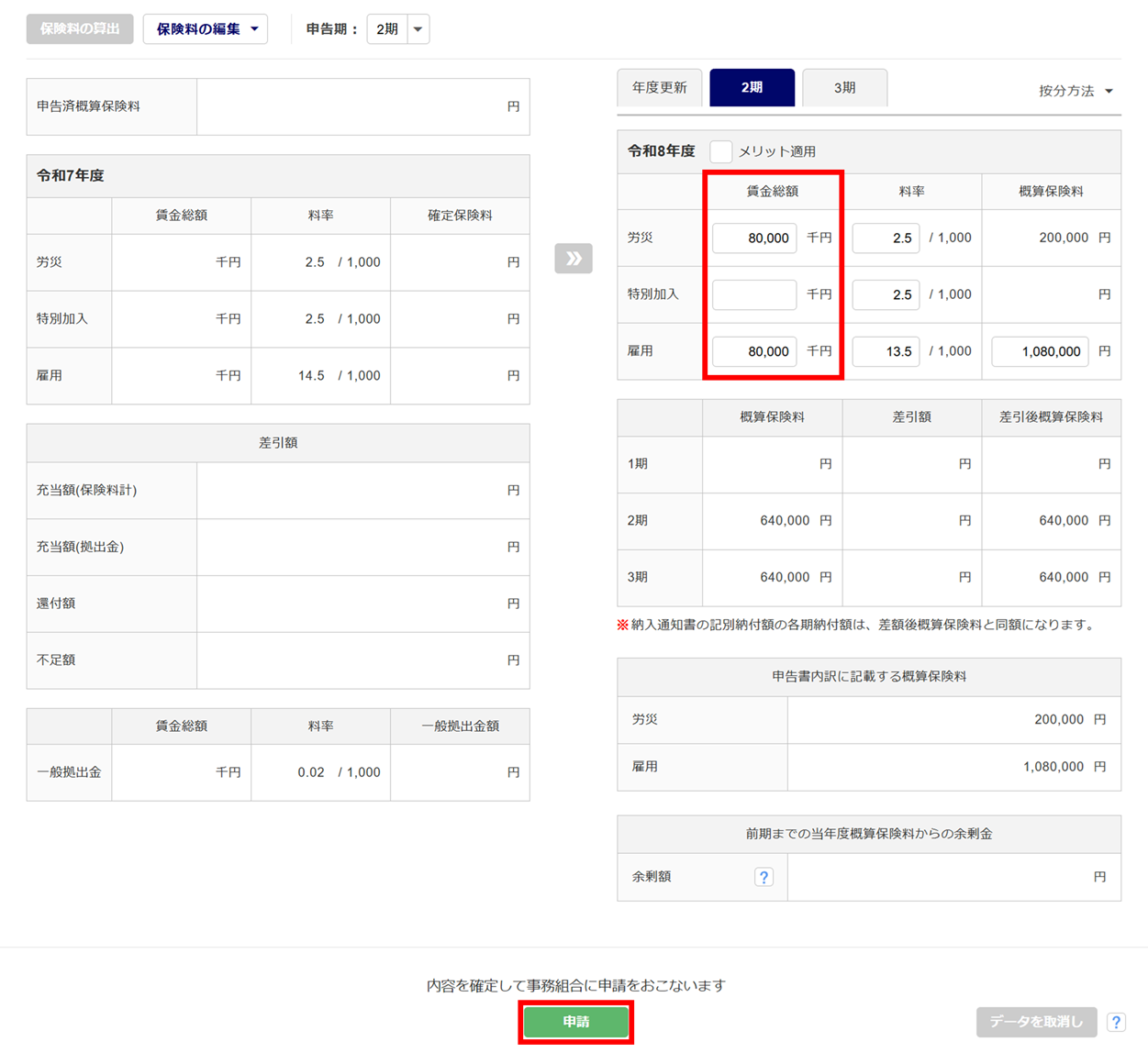Click 14.5 / 1,000 雇用 rate text
The width and height of the screenshot is (1148, 1064).
(x=339, y=375)
